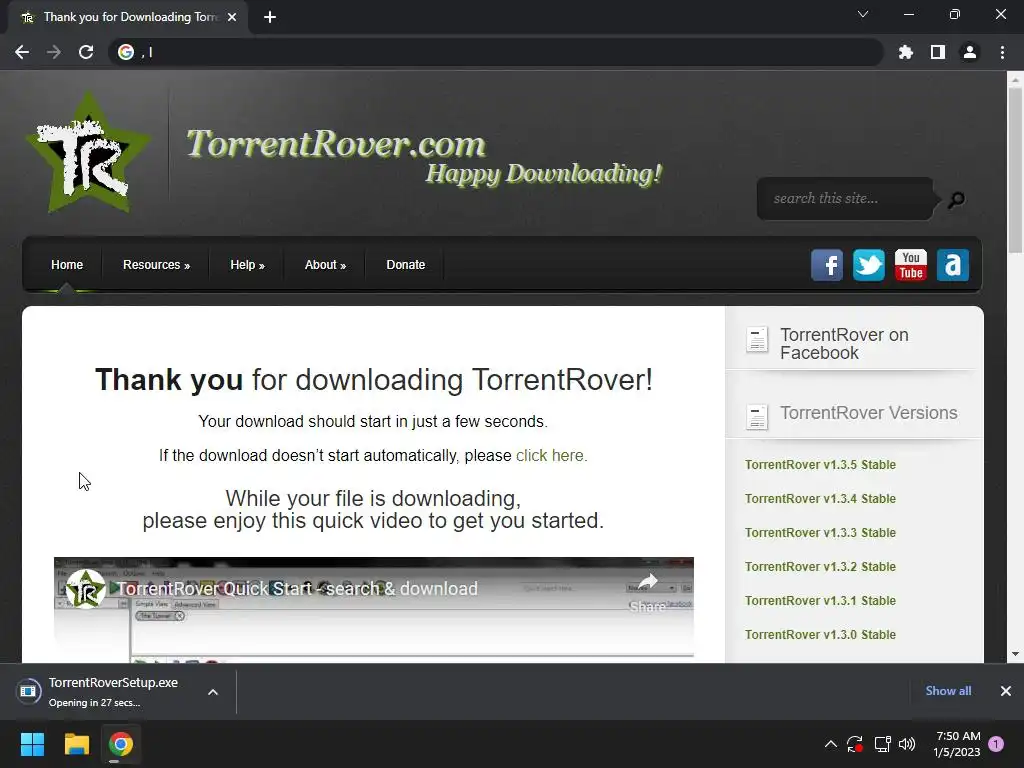Image resolution: width=1024 pixels, height=768 pixels.
Task: Open the About menu
Action: pyautogui.click(x=325, y=264)
